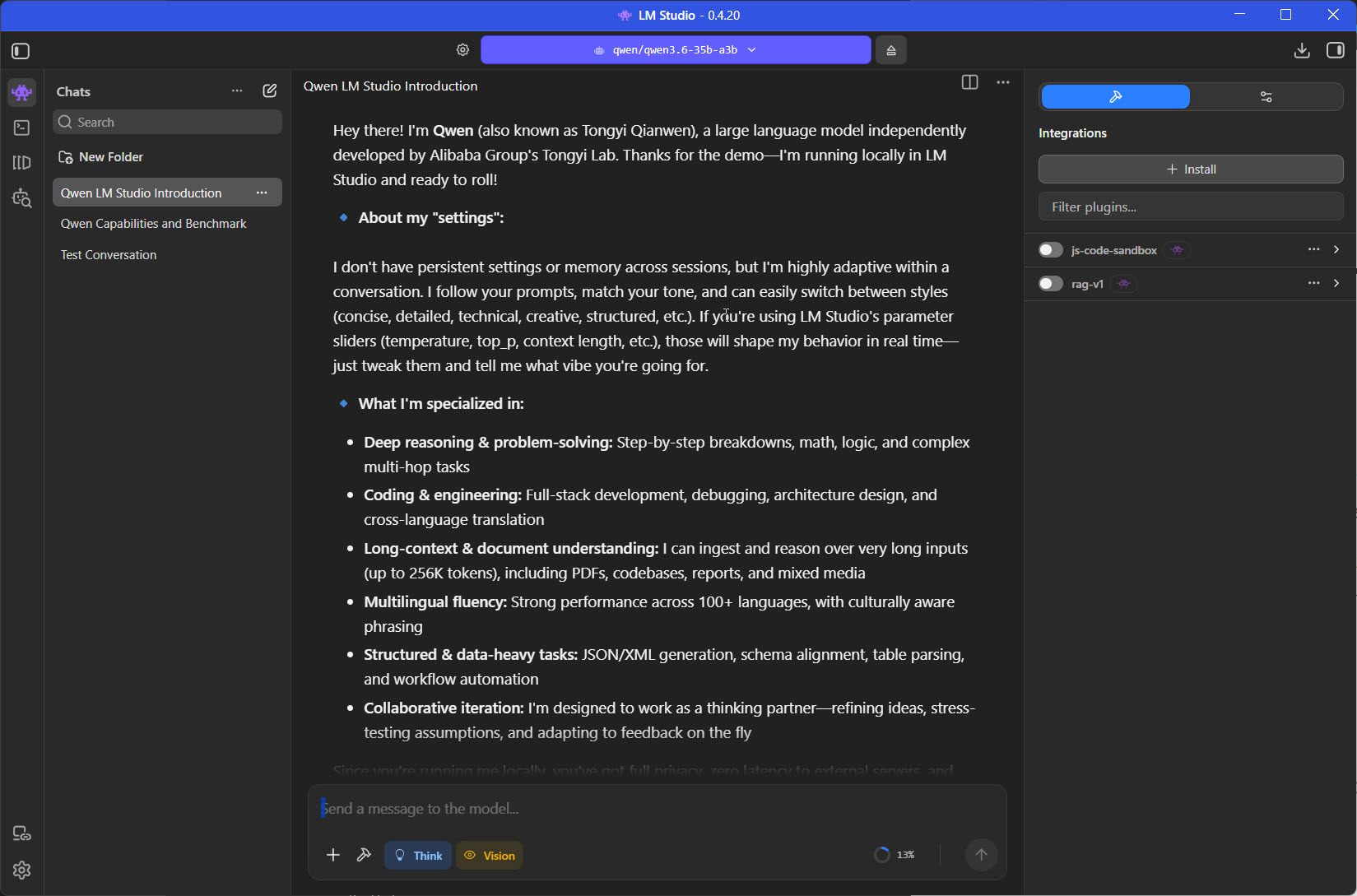Open the qwen/qwen3.6-35b-a3b model selector dropdown
This screenshot has height=896, width=1357.
point(676,50)
